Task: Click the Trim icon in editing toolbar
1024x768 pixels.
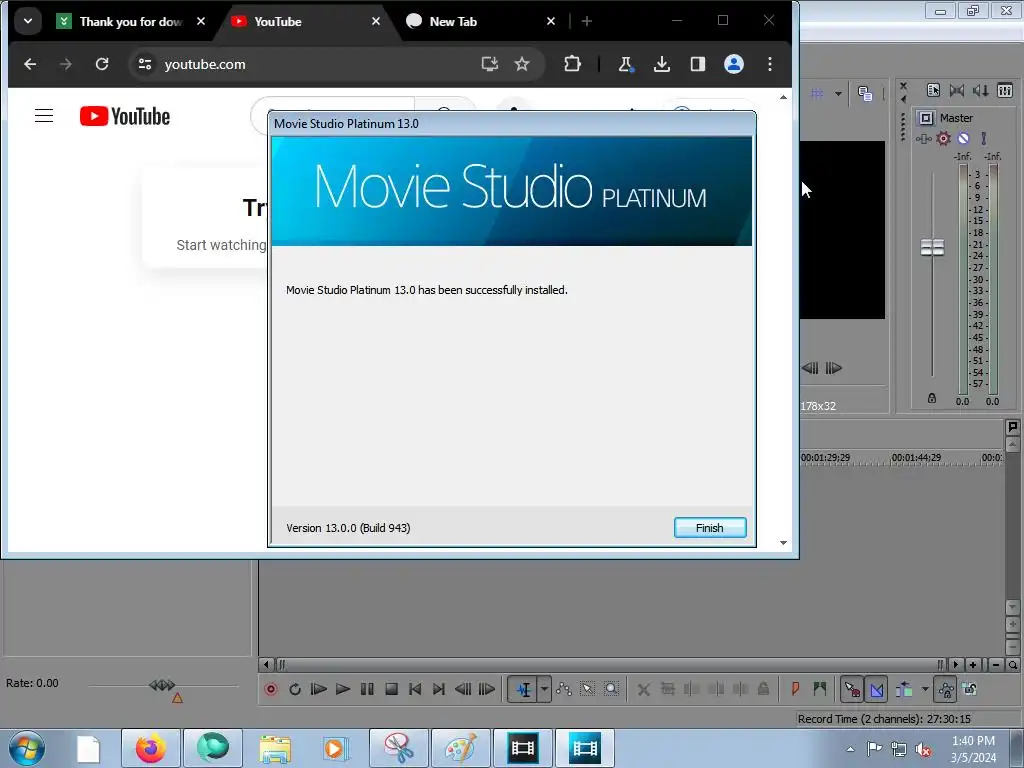Action: 667,689
